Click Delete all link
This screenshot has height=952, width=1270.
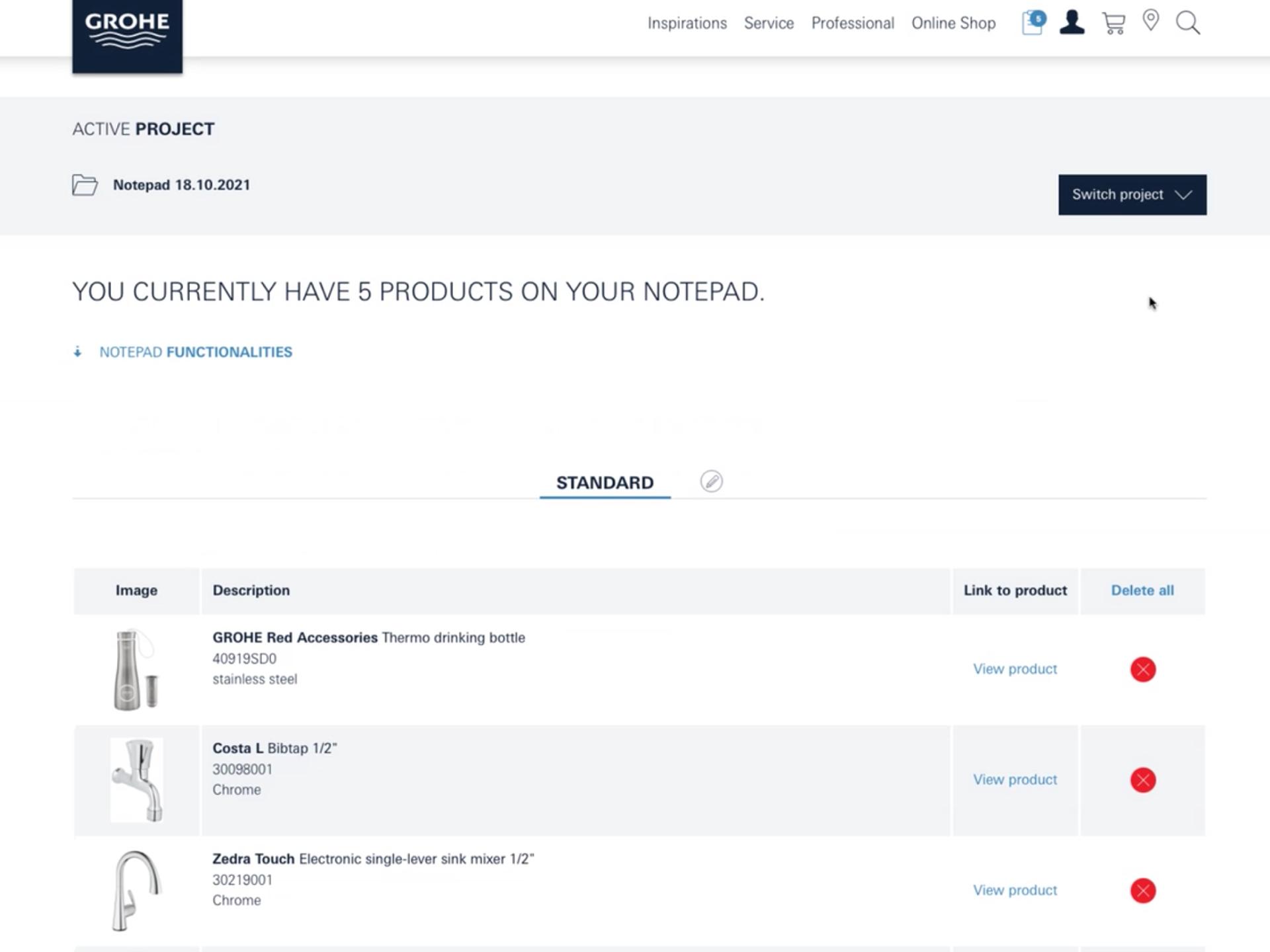[1142, 590]
